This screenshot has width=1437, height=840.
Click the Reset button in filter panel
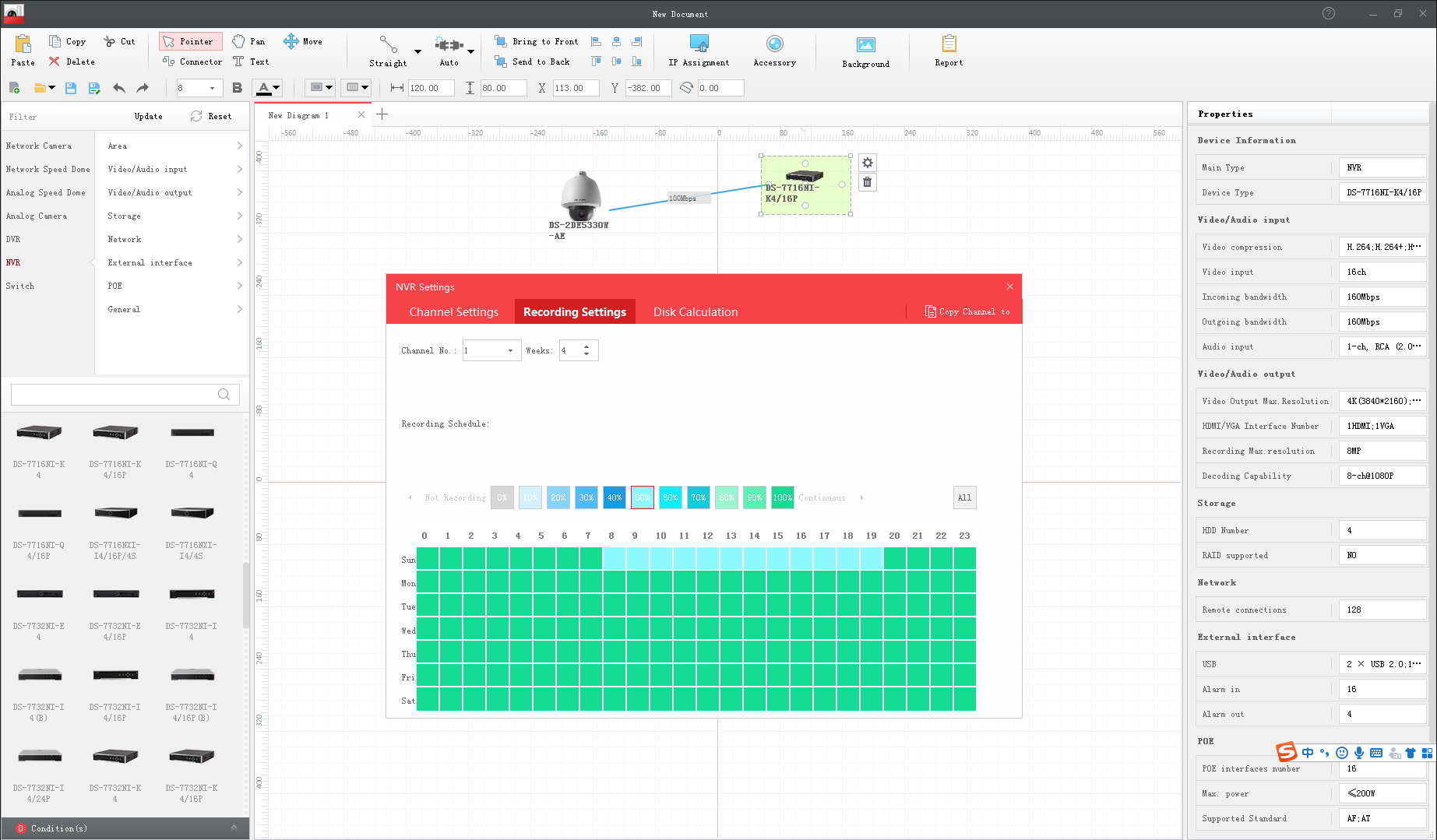(211, 116)
